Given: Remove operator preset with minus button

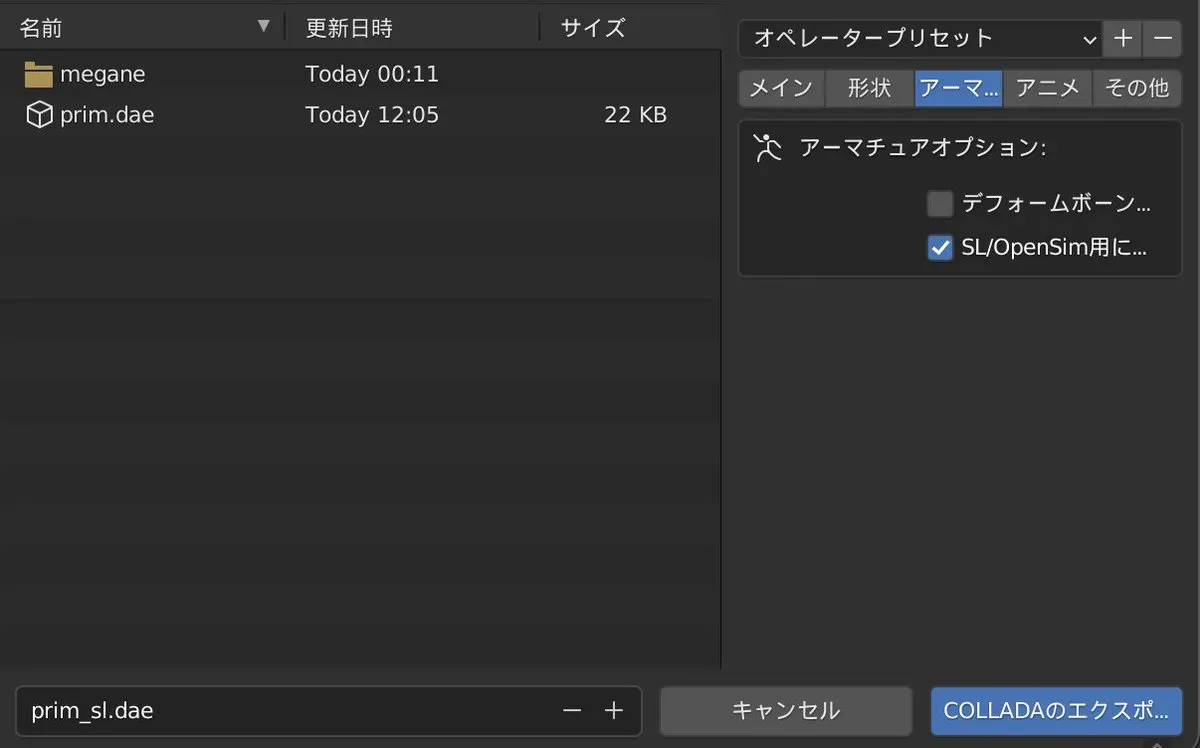Looking at the screenshot, I should [1162, 39].
